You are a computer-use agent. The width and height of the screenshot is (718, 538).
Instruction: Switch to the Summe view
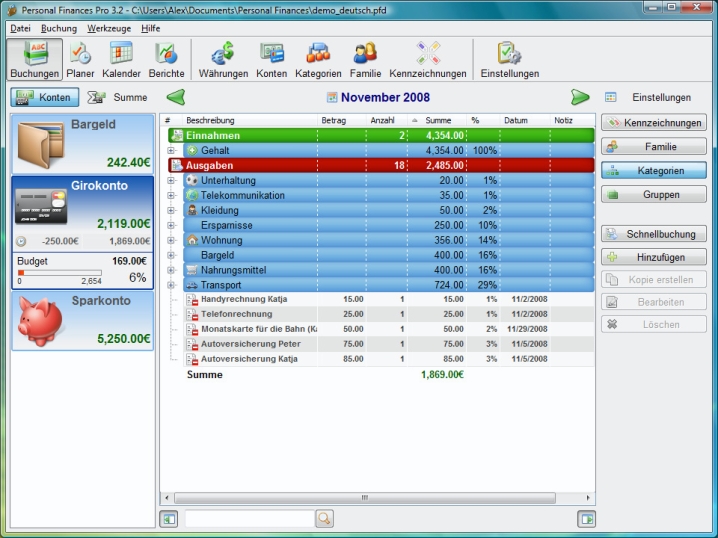click(x=118, y=97)
